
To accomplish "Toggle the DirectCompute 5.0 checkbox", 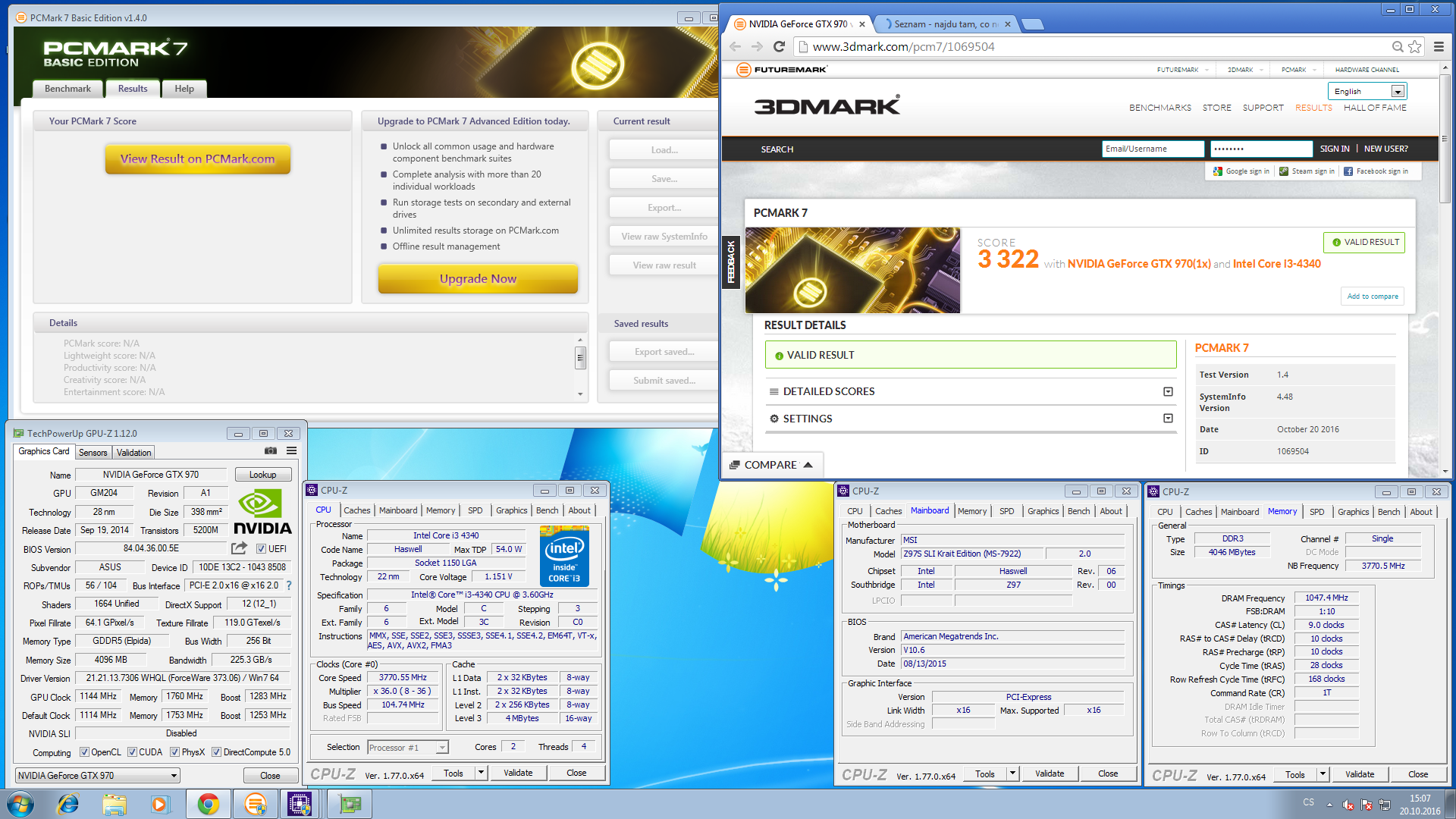I will (216, 752).
